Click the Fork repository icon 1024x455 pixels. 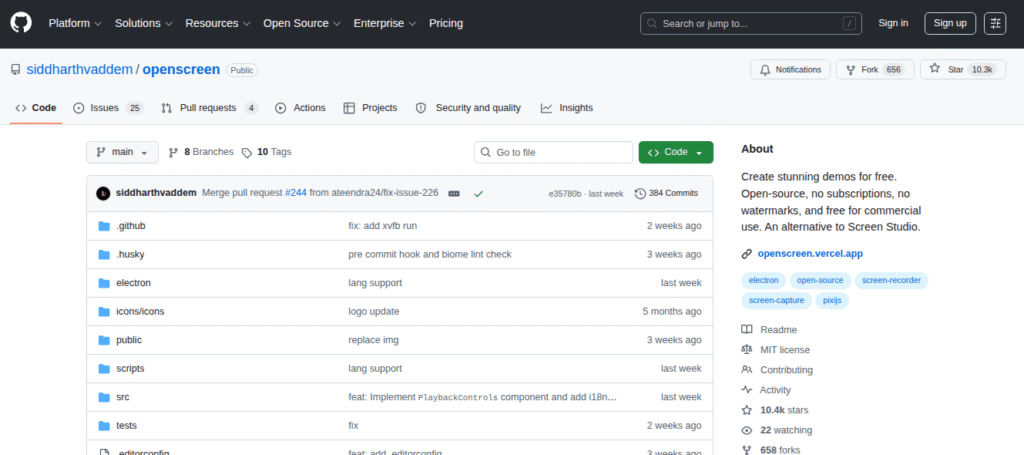(851, 70)
